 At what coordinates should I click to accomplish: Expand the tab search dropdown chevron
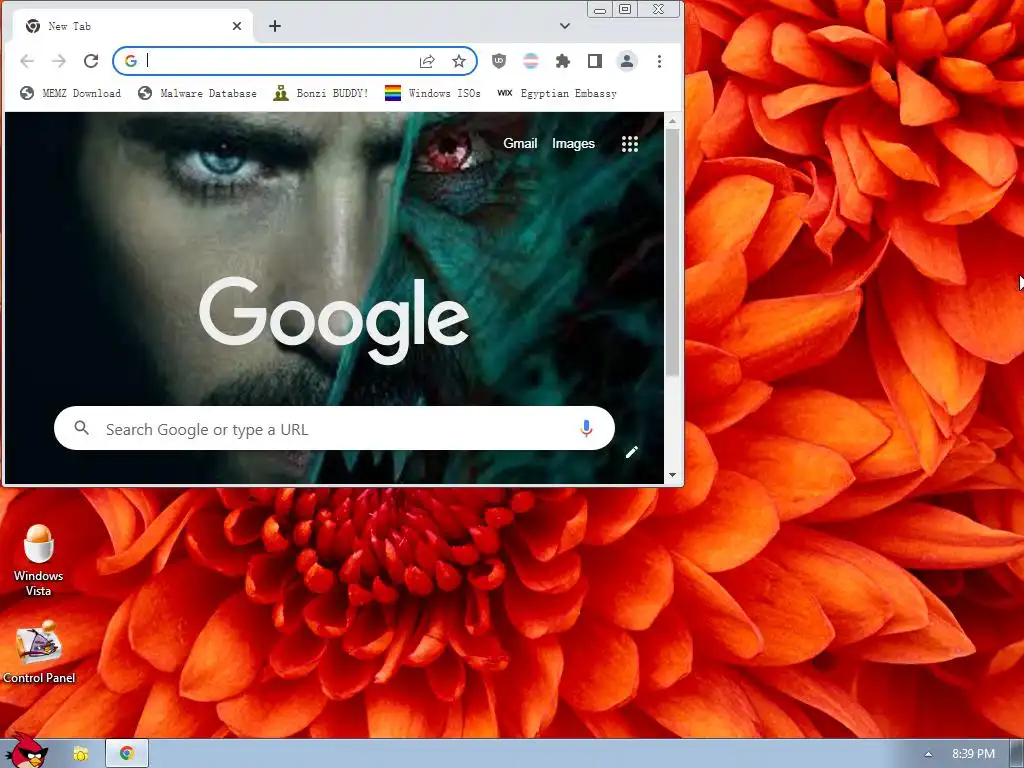tap(565, 26)
